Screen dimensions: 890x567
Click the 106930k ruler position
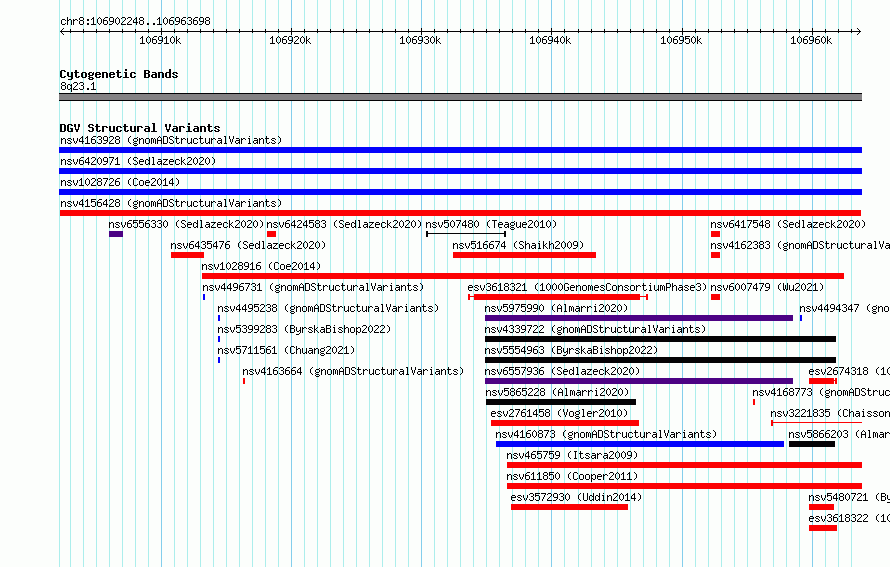coord(421,40)
